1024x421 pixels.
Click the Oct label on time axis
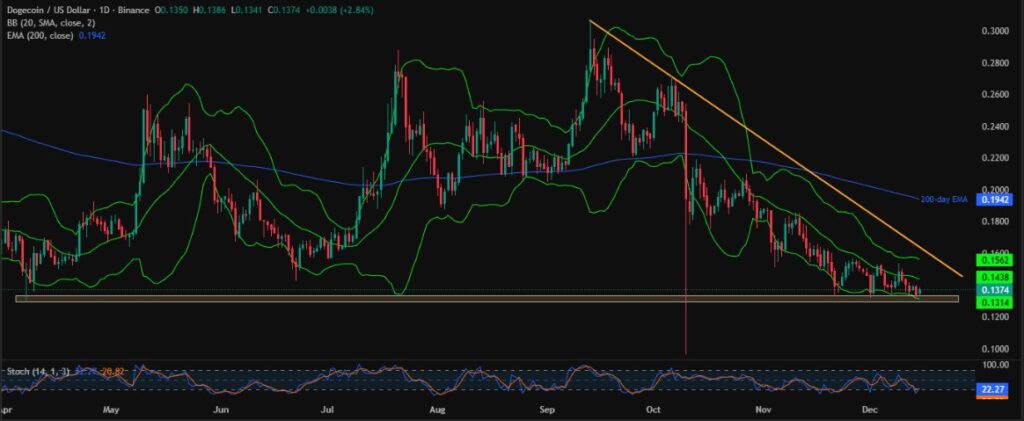654,412
